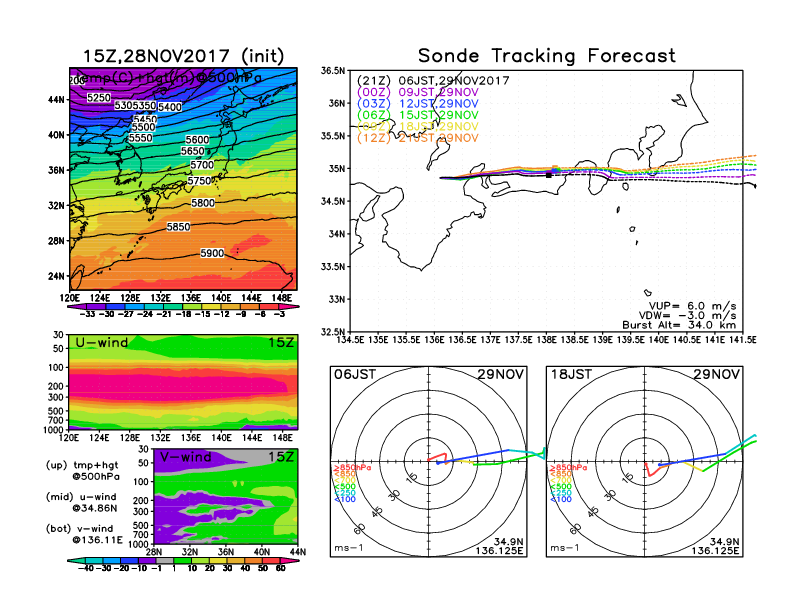The height and width of the screenshot is (612, 792).
Task: Click the "-40" wind colorbar label
Action: [x=86, y=569]
